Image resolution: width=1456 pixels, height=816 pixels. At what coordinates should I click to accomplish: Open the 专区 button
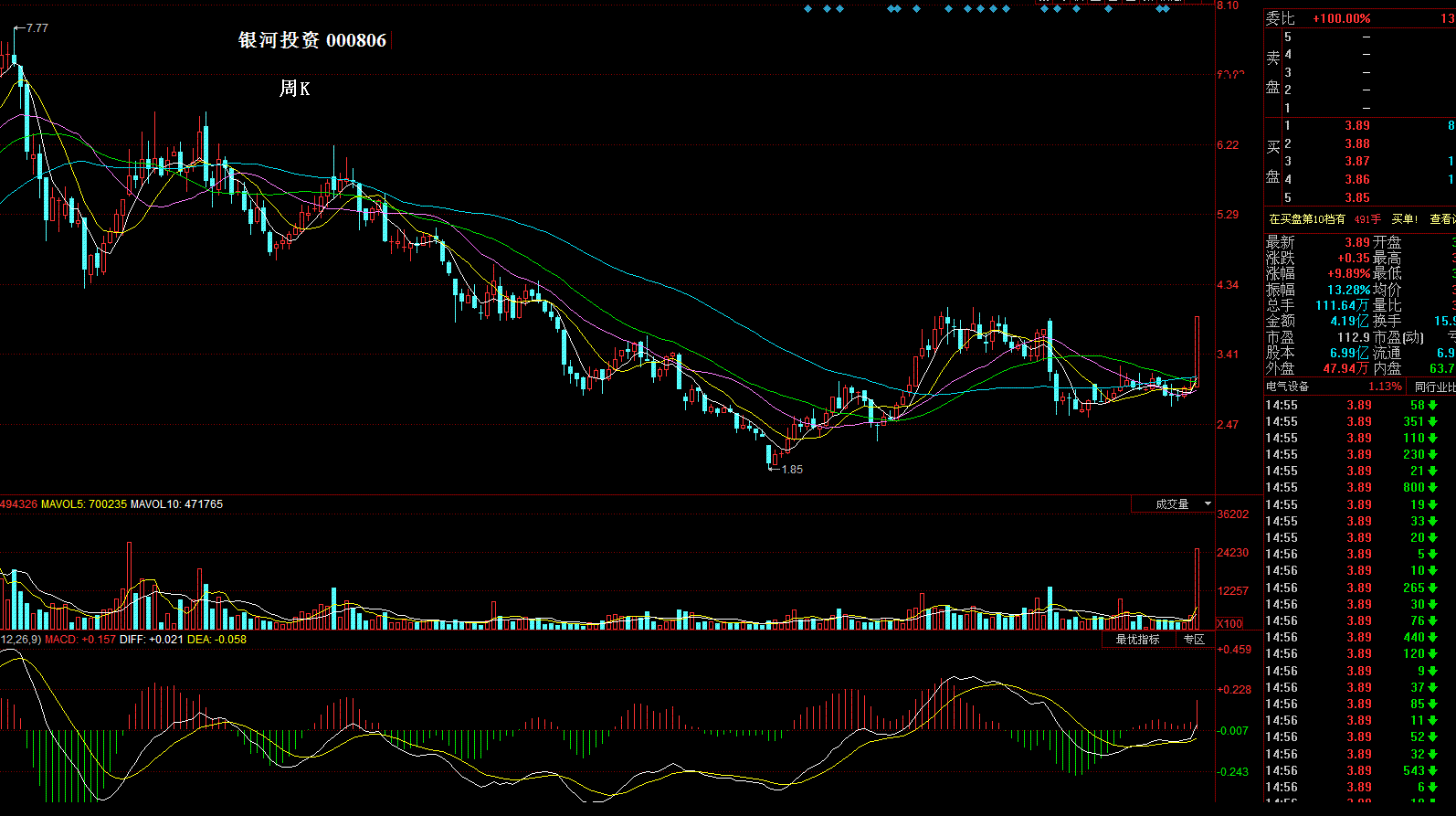click(x=1194, y=640)
